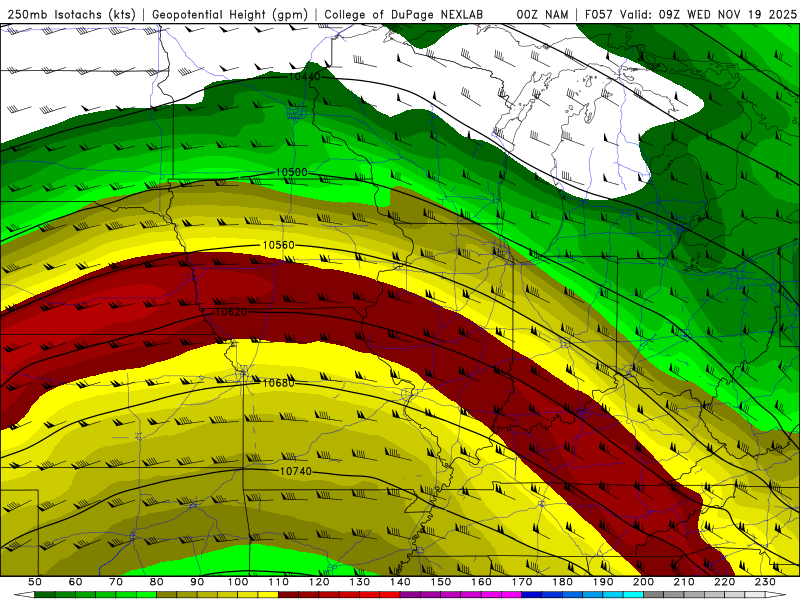Click the 160 value on the color scale
Viewport: 800px width, 600px height.
[481, 582]
